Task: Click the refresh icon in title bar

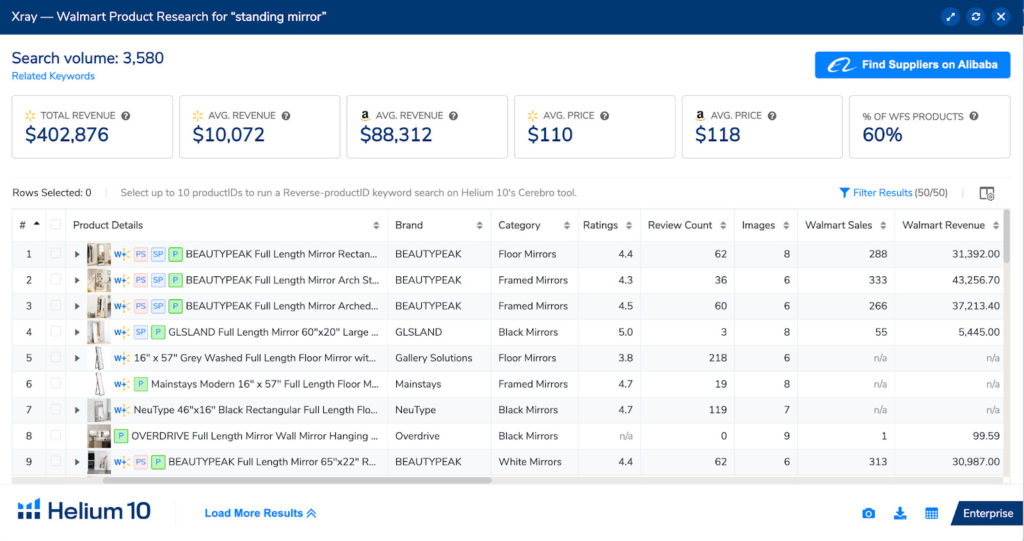Action: point(976,17)
